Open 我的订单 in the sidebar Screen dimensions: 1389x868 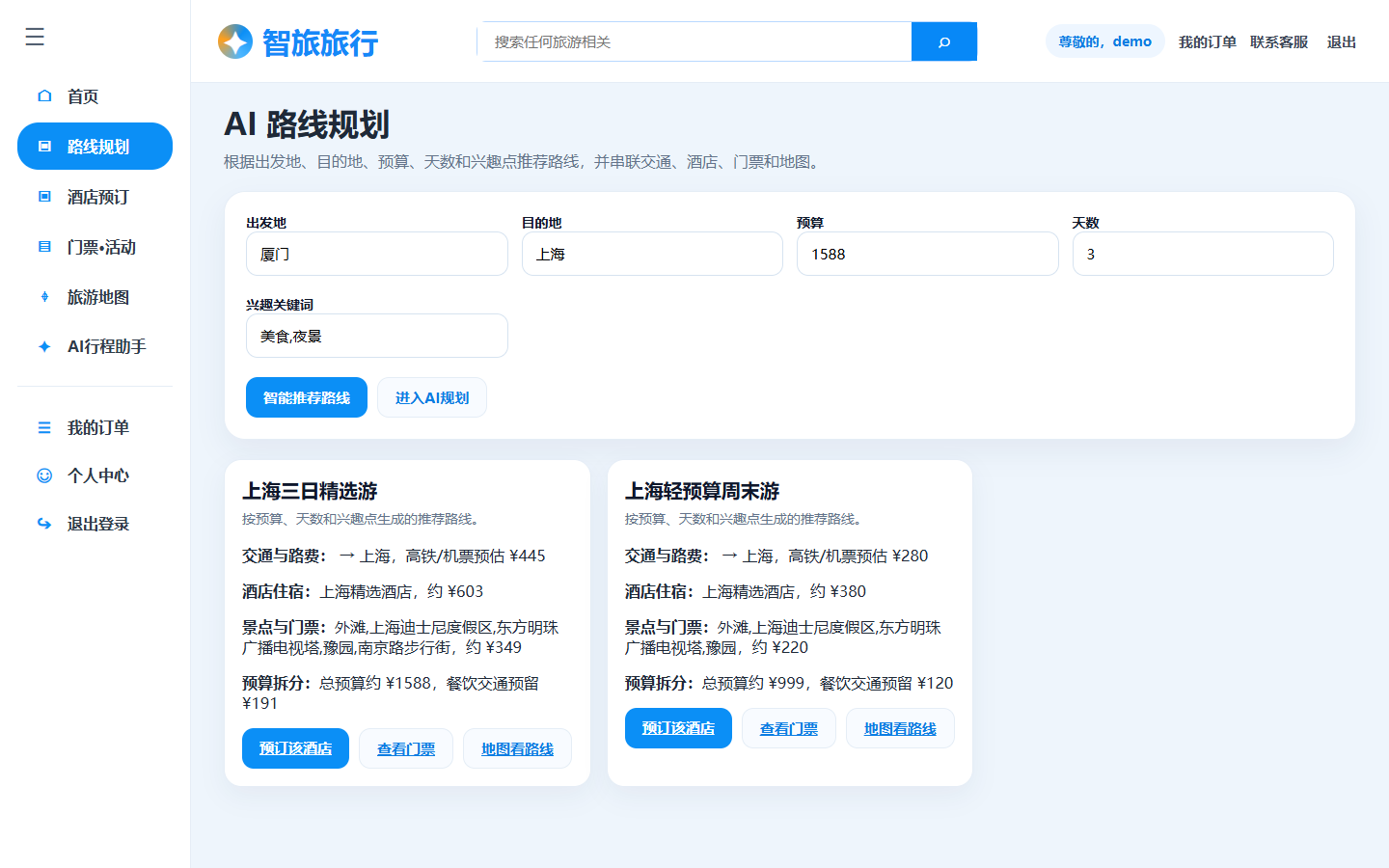click(x=95, y=427)
